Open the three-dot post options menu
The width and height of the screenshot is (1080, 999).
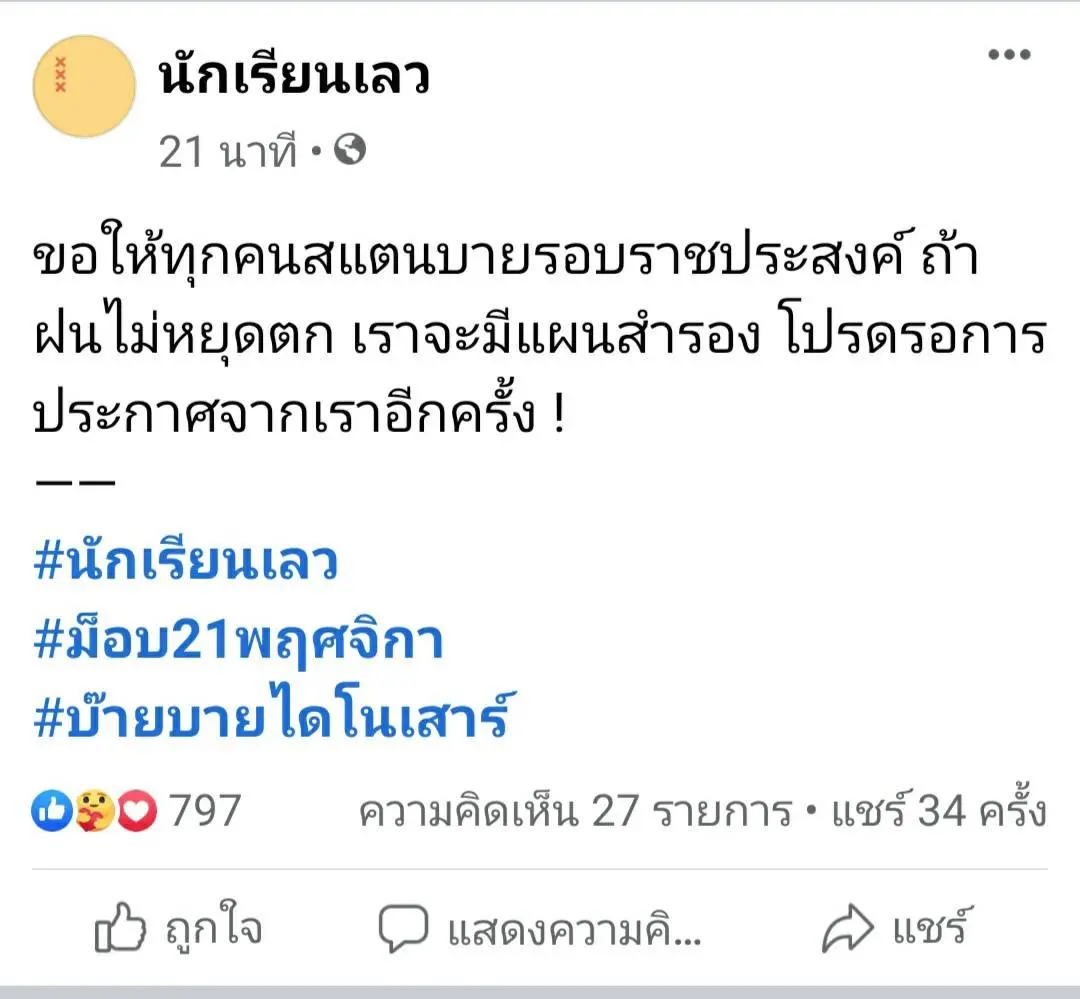(1008, 55)
